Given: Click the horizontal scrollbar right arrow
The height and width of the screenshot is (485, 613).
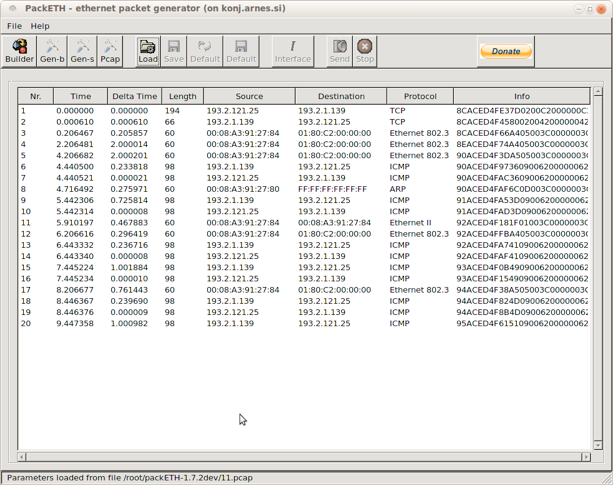Looking at the screenshot, I should [587, 457].
